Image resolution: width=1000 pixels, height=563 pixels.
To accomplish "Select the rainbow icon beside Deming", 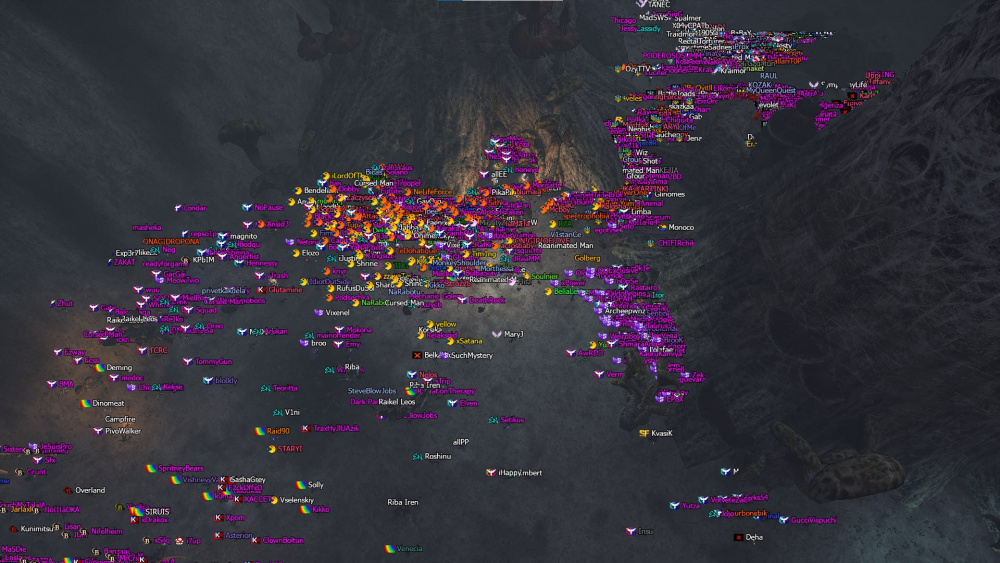I will (x=99, y=367).
